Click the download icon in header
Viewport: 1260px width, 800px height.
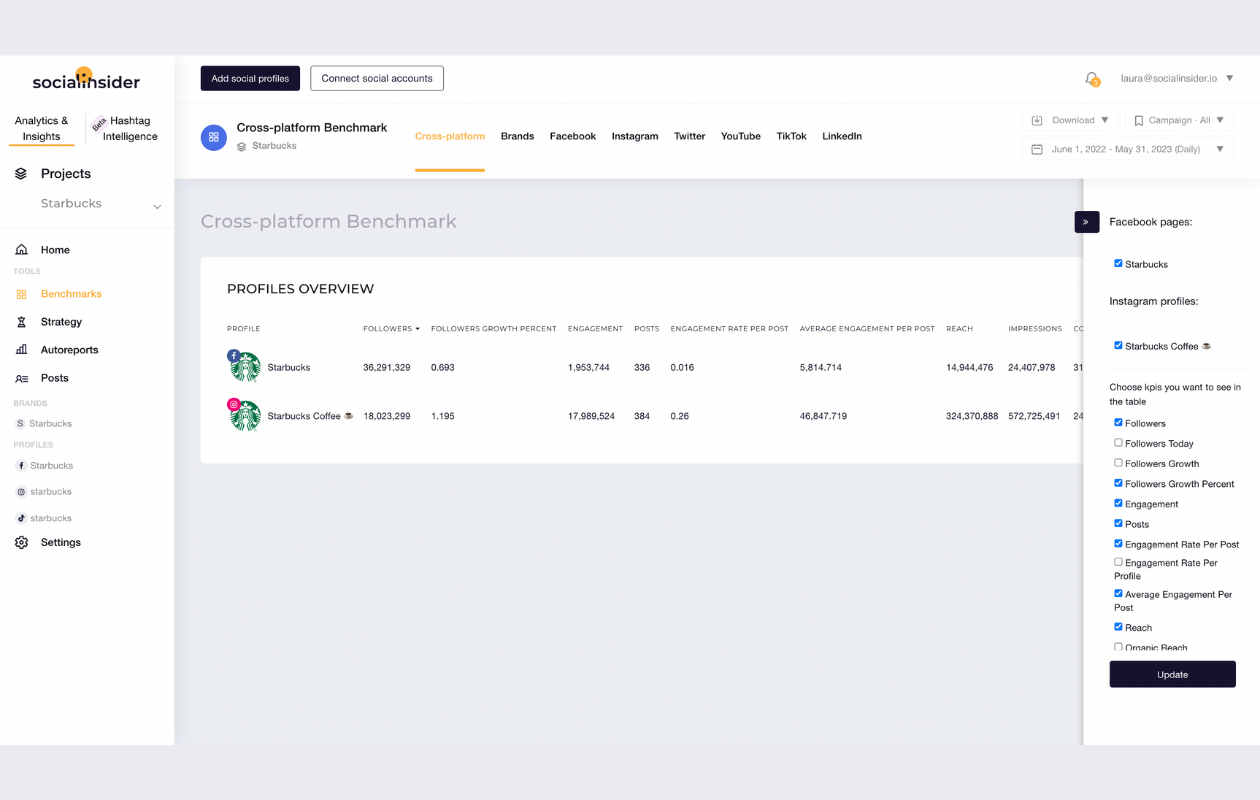tap(1037, 120)
